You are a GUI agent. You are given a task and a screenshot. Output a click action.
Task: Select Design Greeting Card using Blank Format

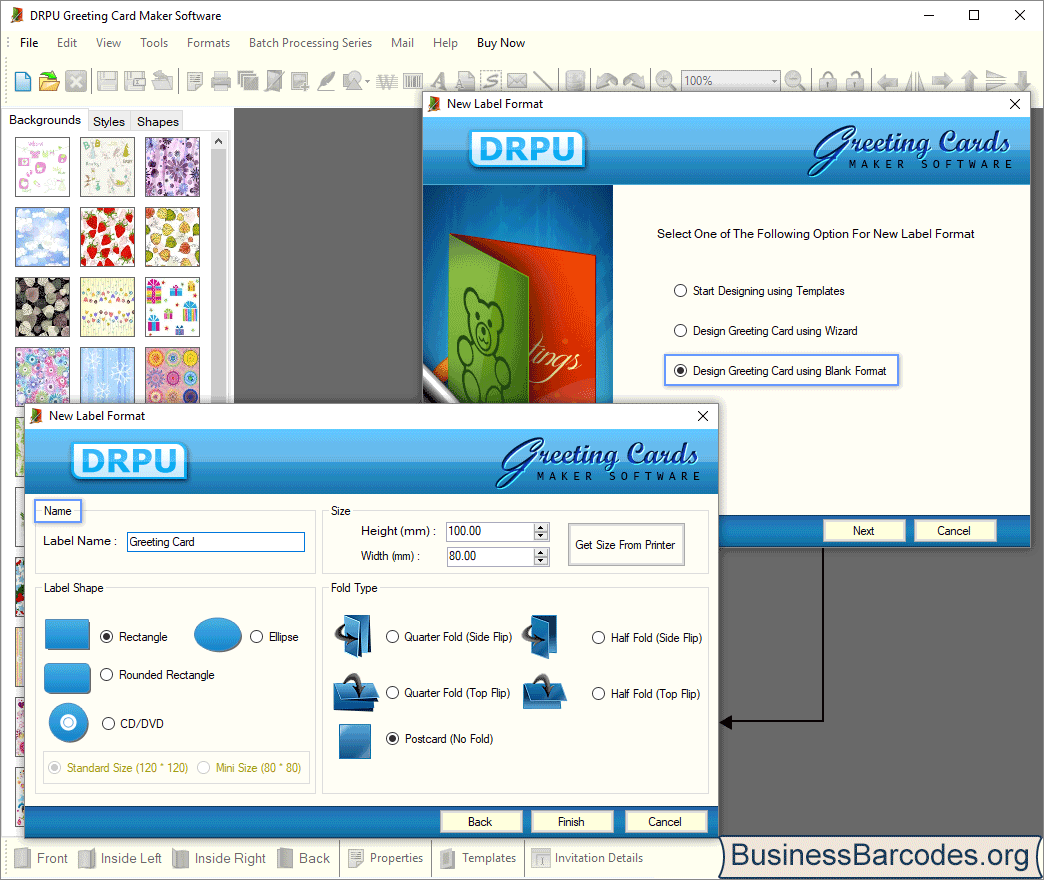pos(680,371)
